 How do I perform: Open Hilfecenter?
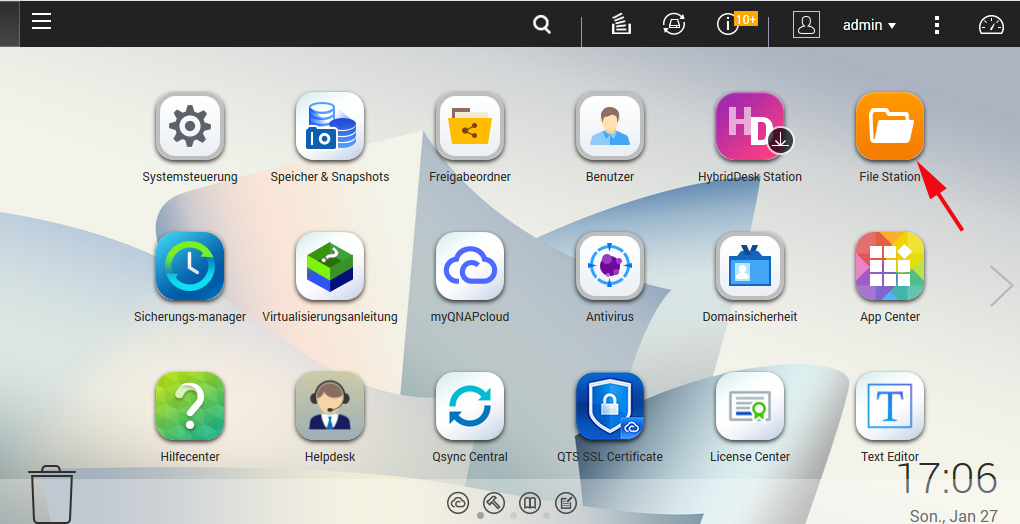point(190,406)
